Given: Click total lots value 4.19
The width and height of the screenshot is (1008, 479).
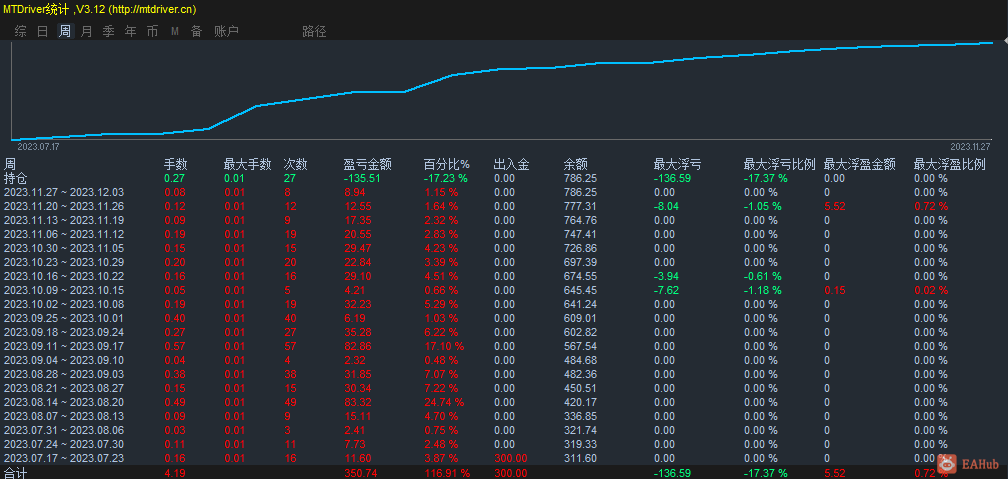Looking at the screenshot, I should pos(175,473).
